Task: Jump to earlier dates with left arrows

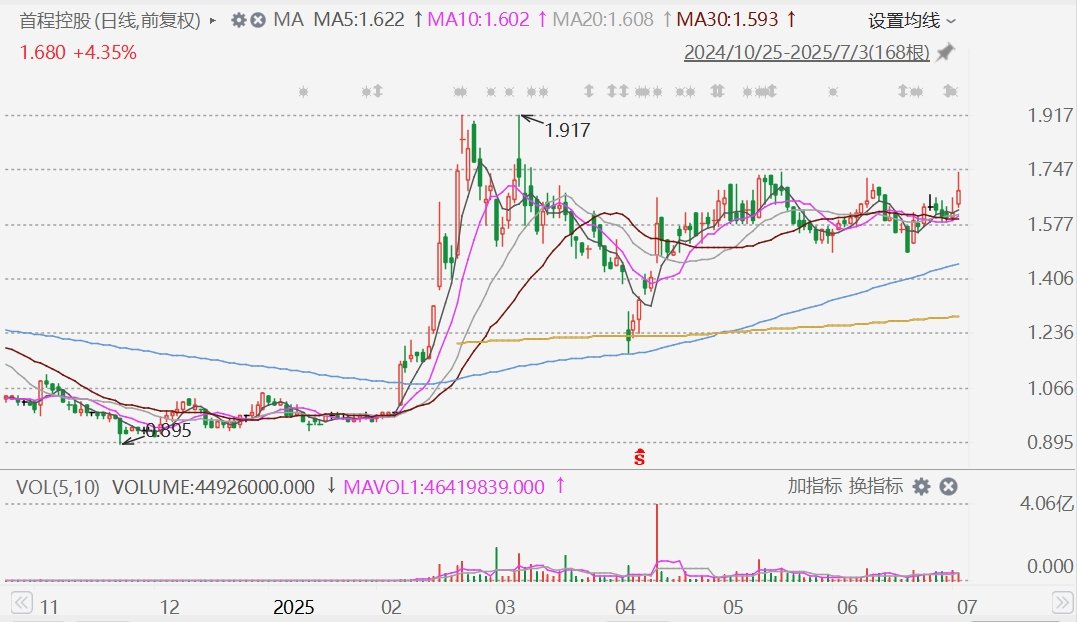Action: tap(21, 603)
